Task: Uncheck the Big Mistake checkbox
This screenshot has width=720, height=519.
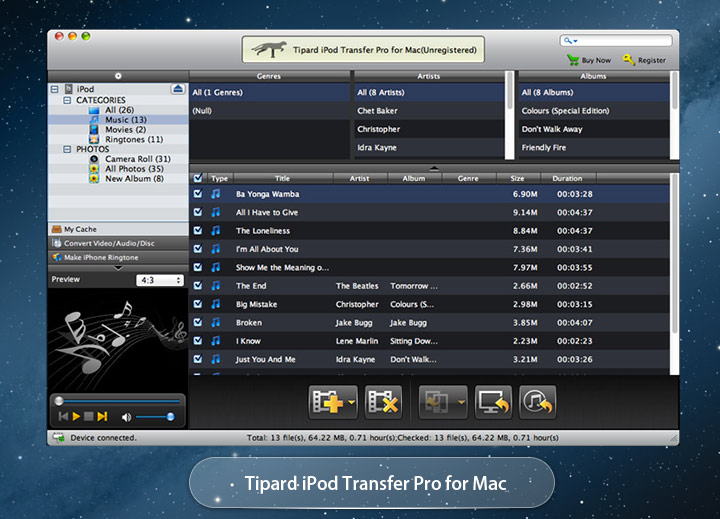Action: click(198, 304)
